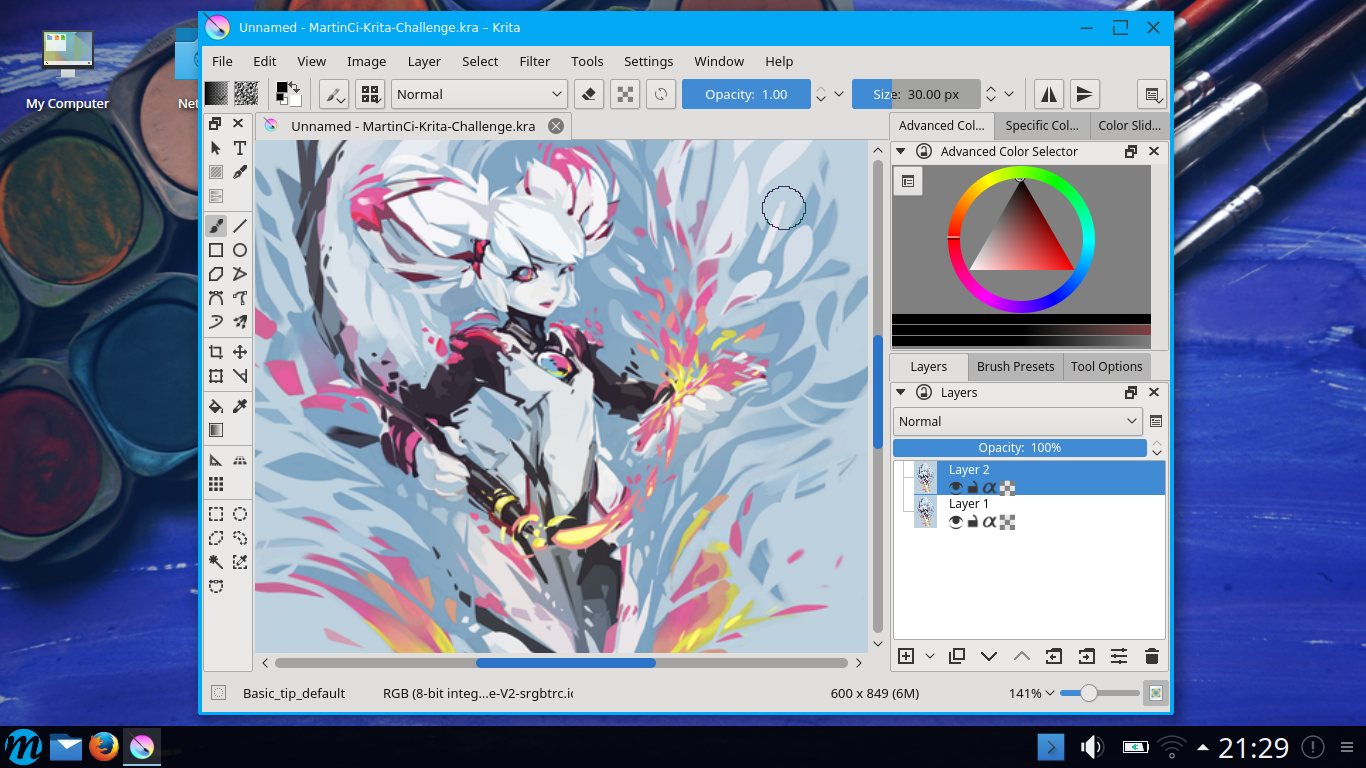Select the Rectangle shape tool
Viewport: 1366px width, 768px height.
tap(216, 250)
